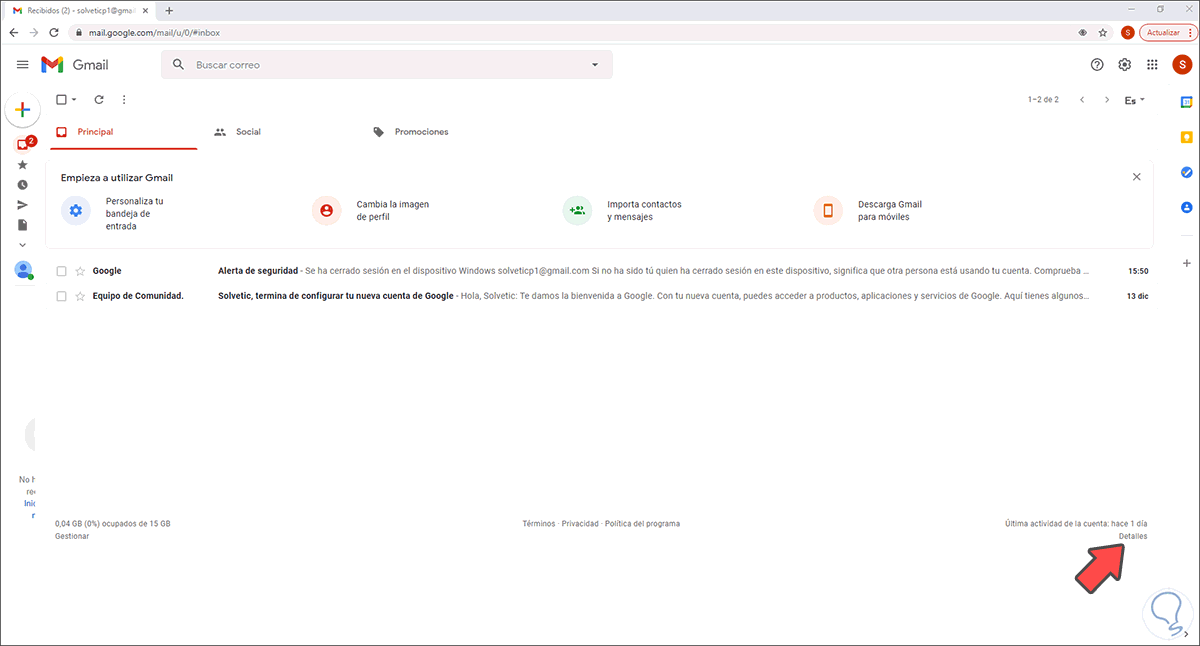Open the Help question mark icon

point(1097,65)
